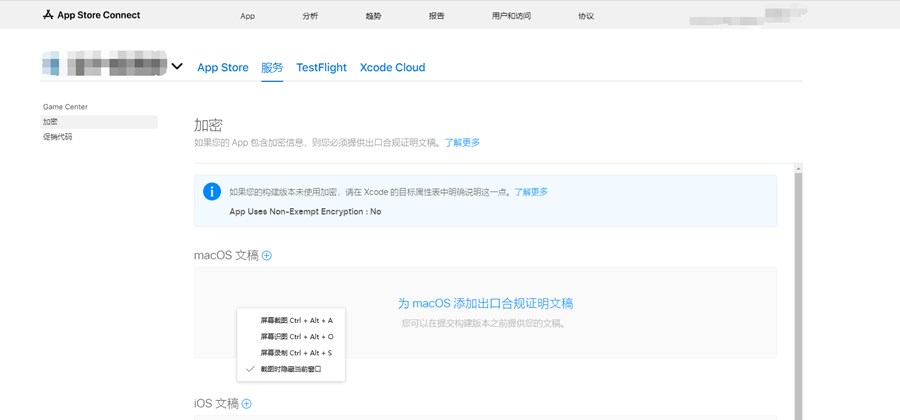Add macOS document with plus icon

click(267, 256)
